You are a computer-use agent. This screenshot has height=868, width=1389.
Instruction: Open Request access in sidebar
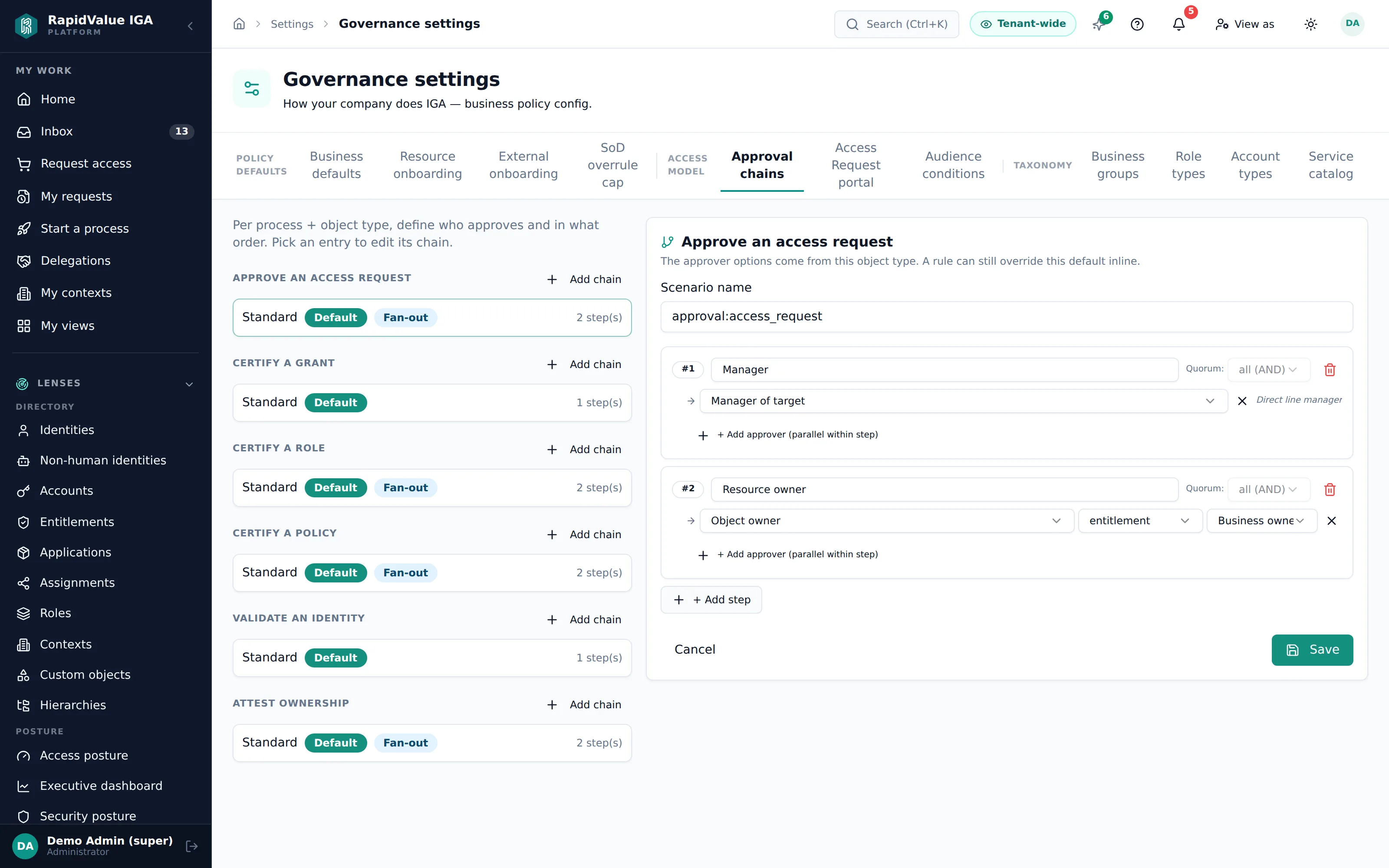105,164
